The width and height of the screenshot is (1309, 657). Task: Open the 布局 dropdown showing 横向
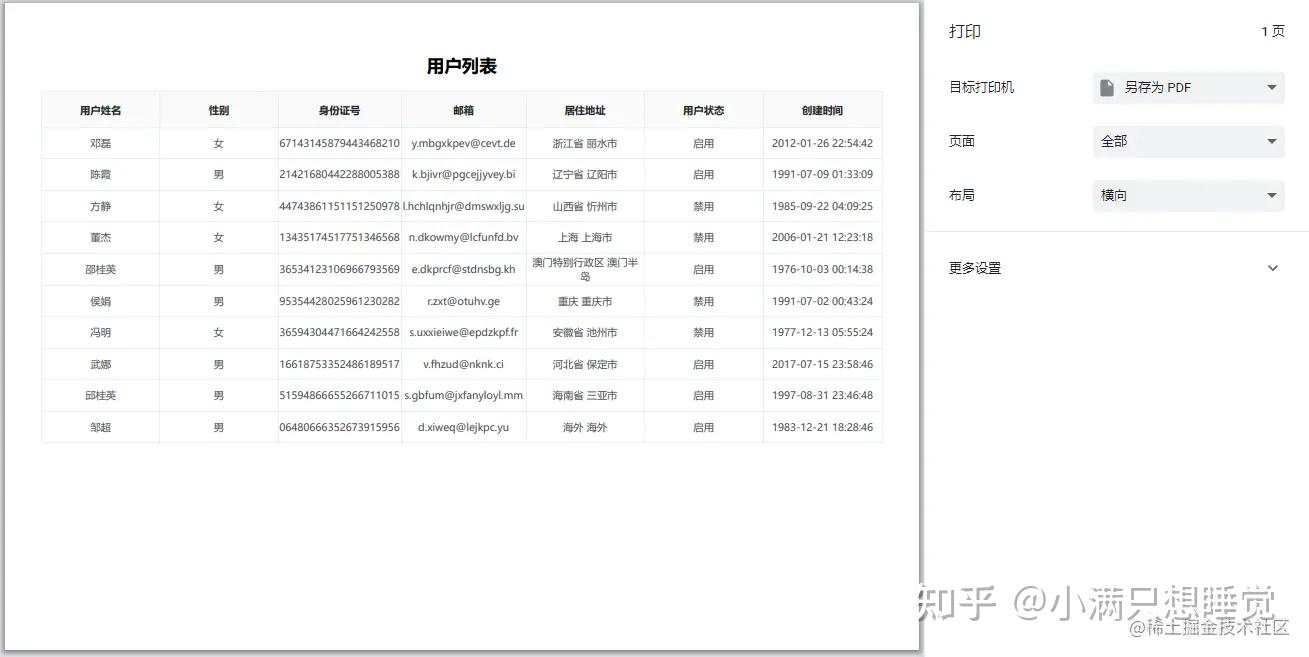coord(1188,195)
